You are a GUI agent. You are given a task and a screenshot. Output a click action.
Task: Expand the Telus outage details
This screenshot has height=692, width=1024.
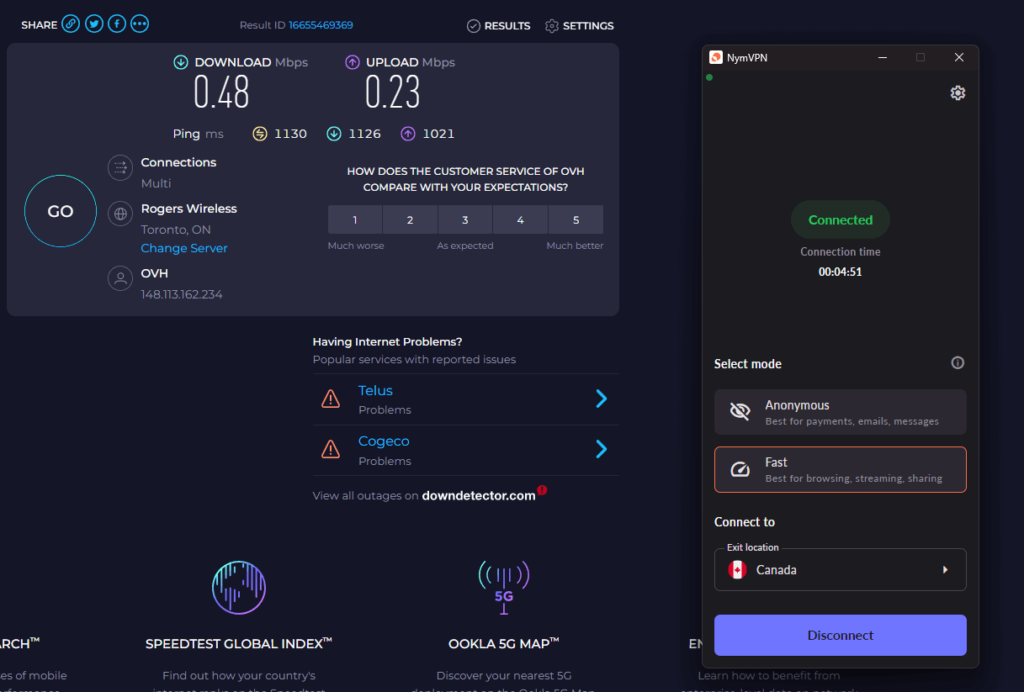coord(600,399)
